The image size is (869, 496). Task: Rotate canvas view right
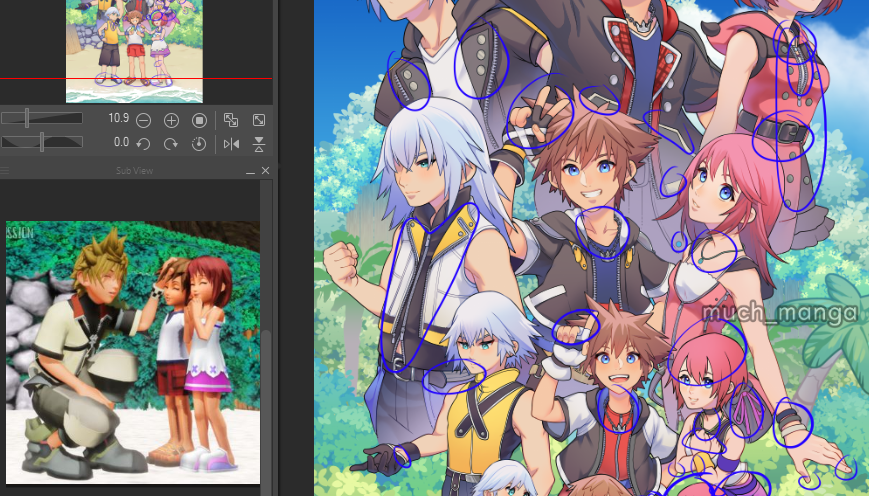(171, 144)
